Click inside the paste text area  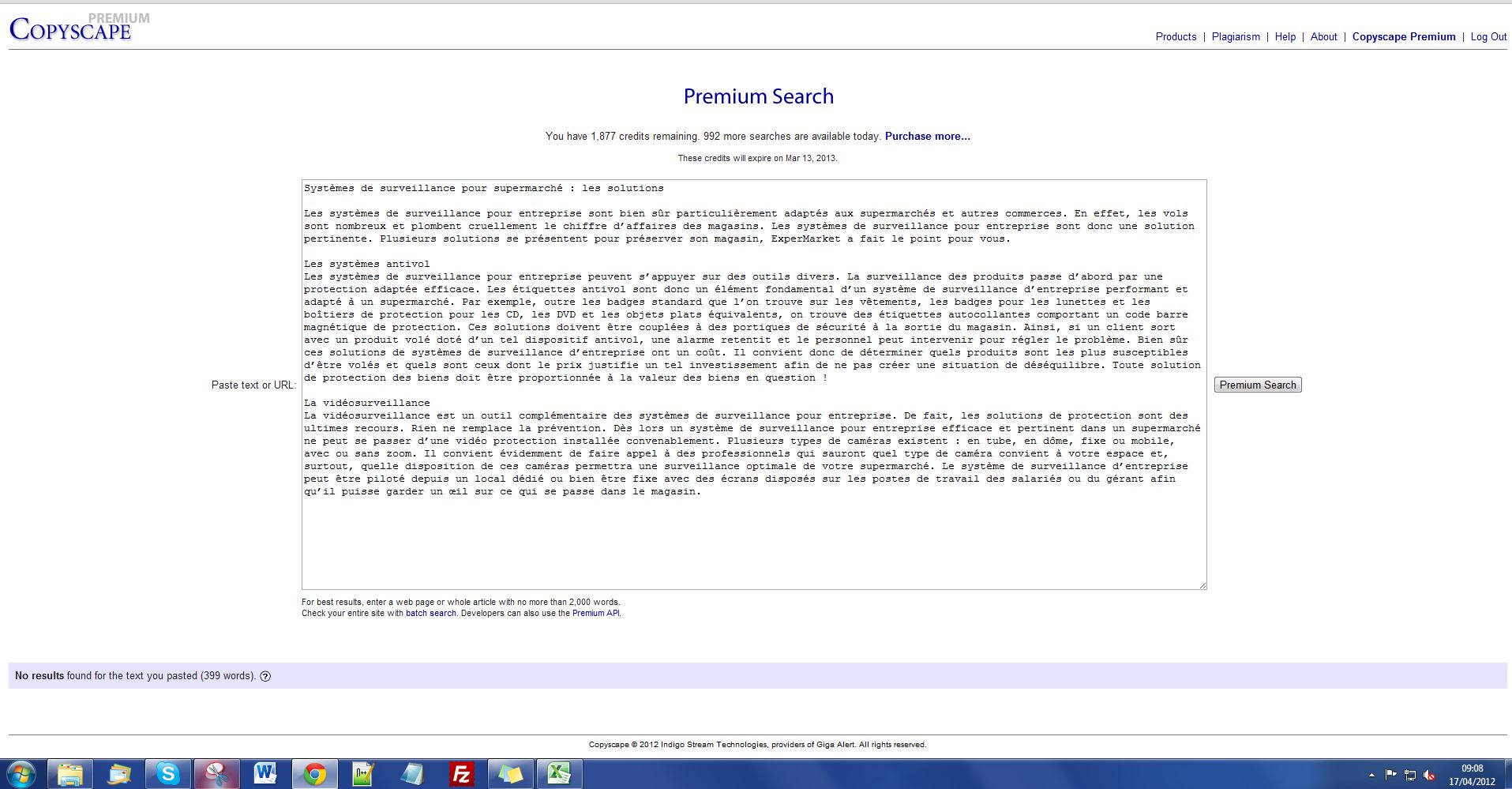pos(753,537)
